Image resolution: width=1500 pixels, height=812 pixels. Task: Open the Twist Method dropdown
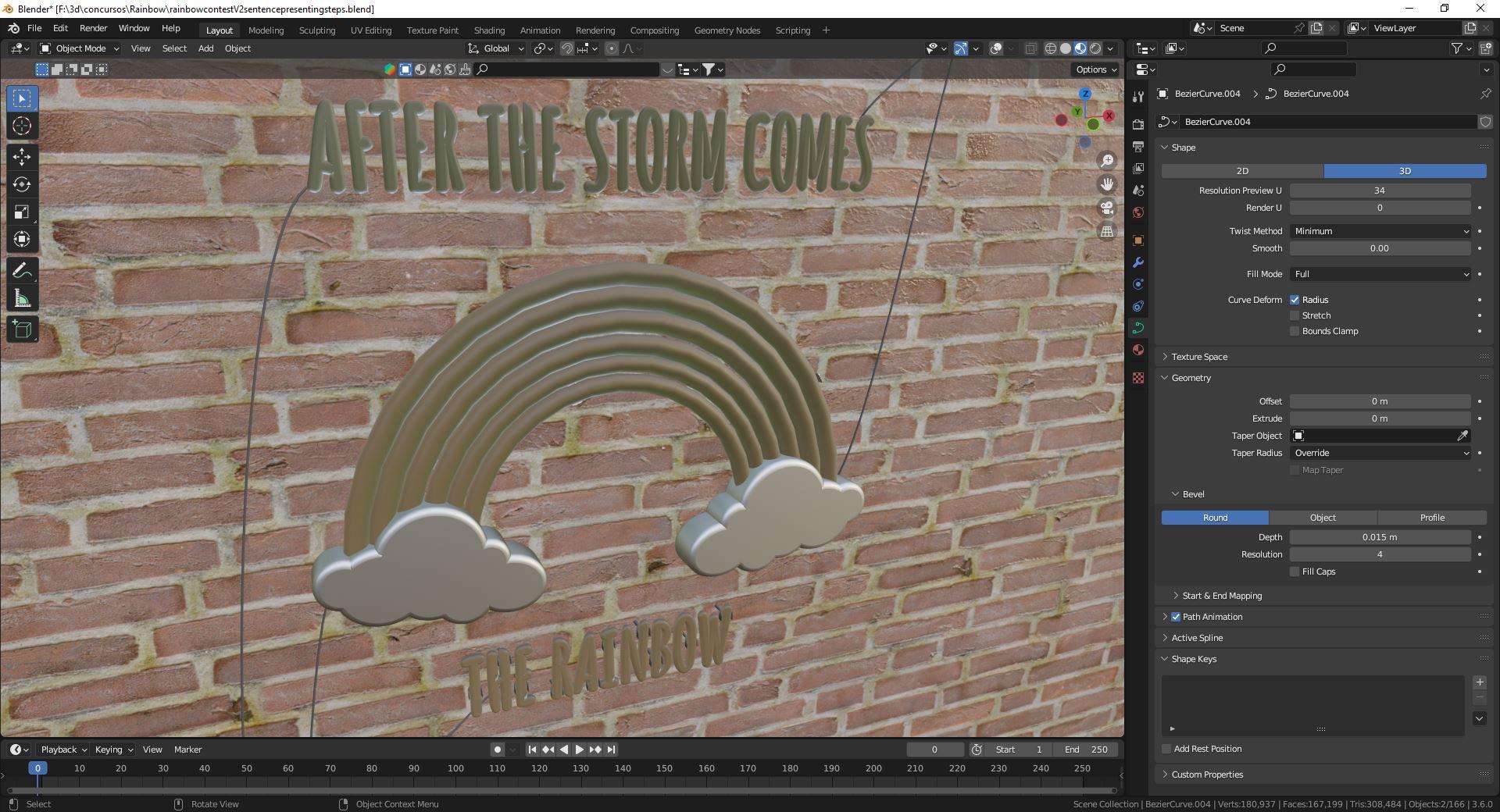[x=1380, y=231]
